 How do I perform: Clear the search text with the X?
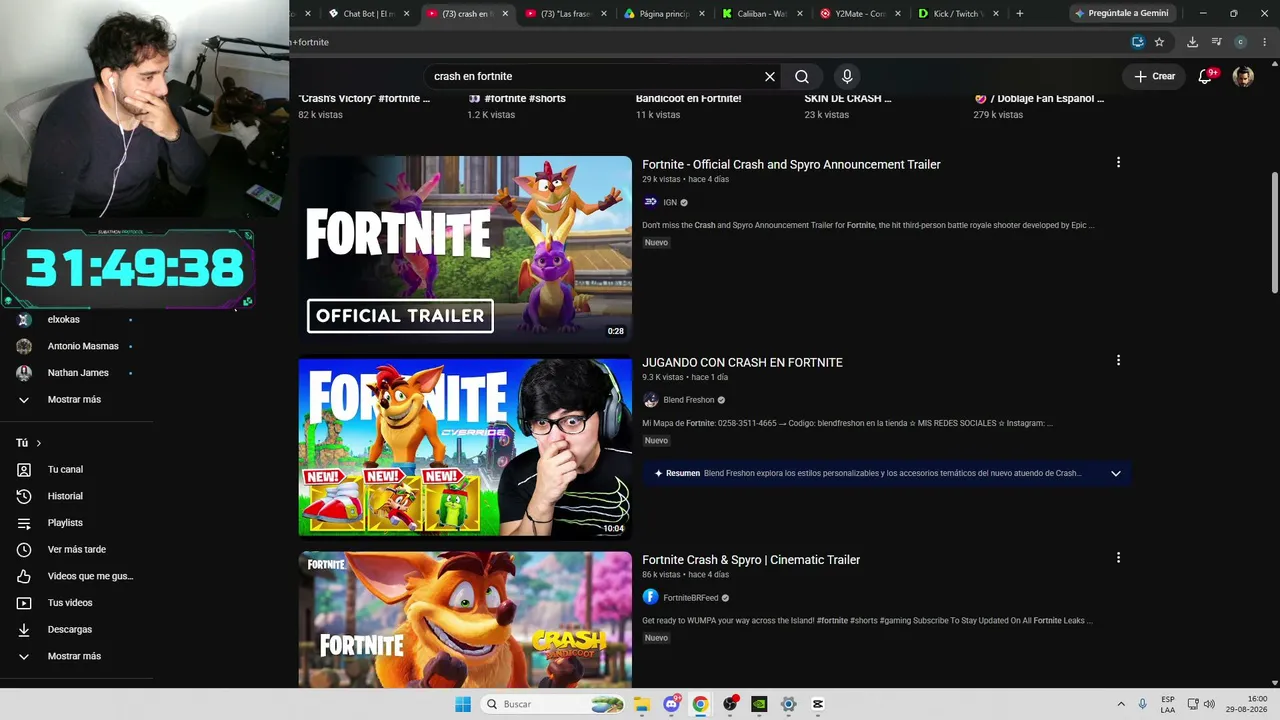[x=770, y=77]
